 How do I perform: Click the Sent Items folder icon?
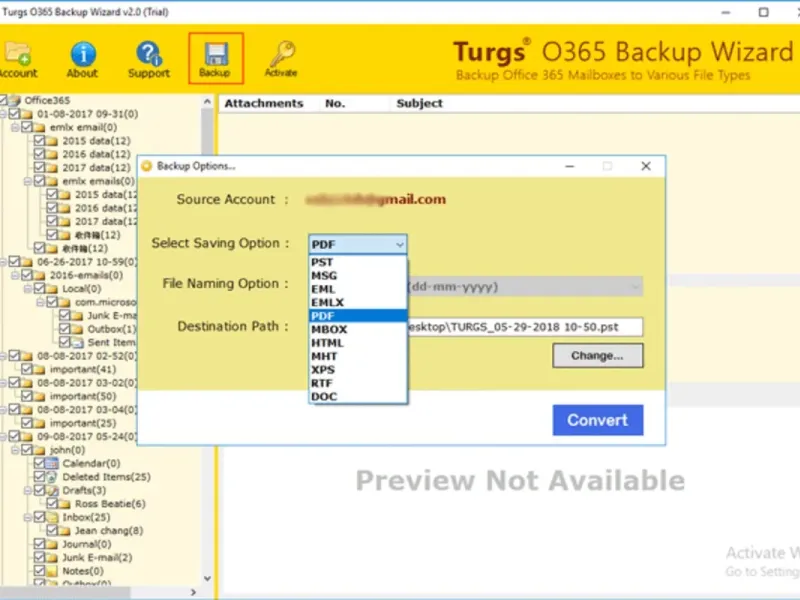77,342
